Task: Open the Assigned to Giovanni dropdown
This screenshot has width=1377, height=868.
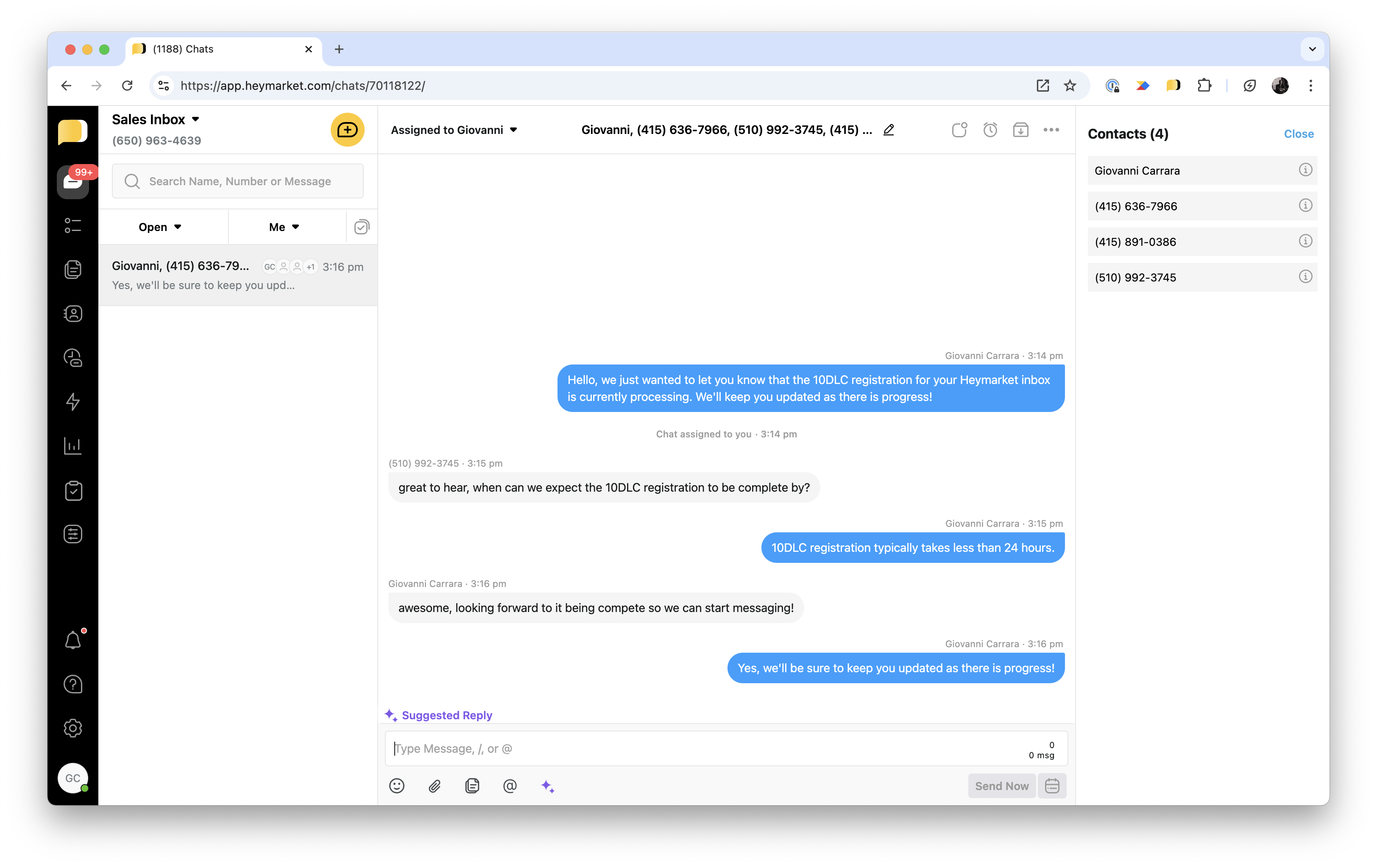Action: pos(454,130)
